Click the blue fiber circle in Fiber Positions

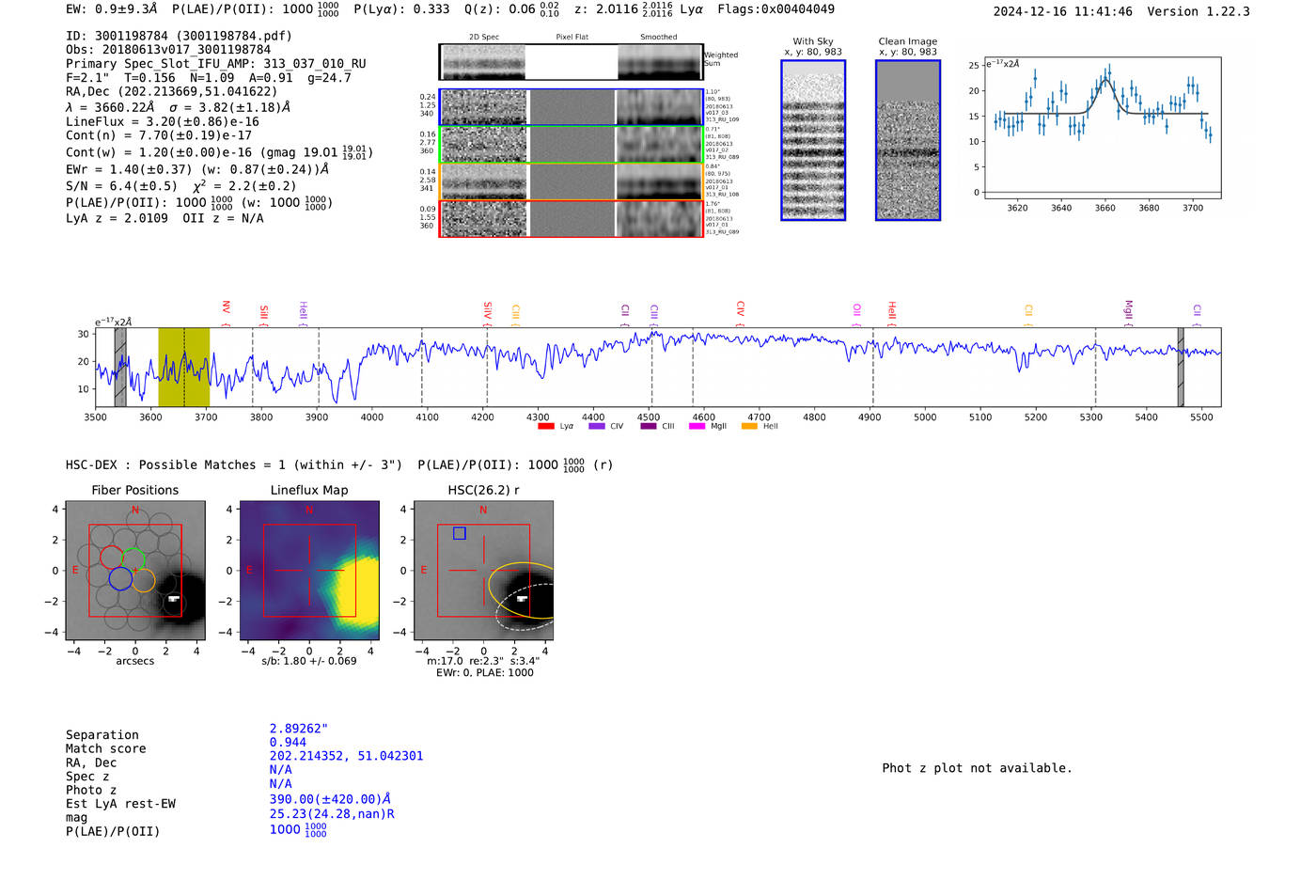pyautogui.click(x=120, y=578)
